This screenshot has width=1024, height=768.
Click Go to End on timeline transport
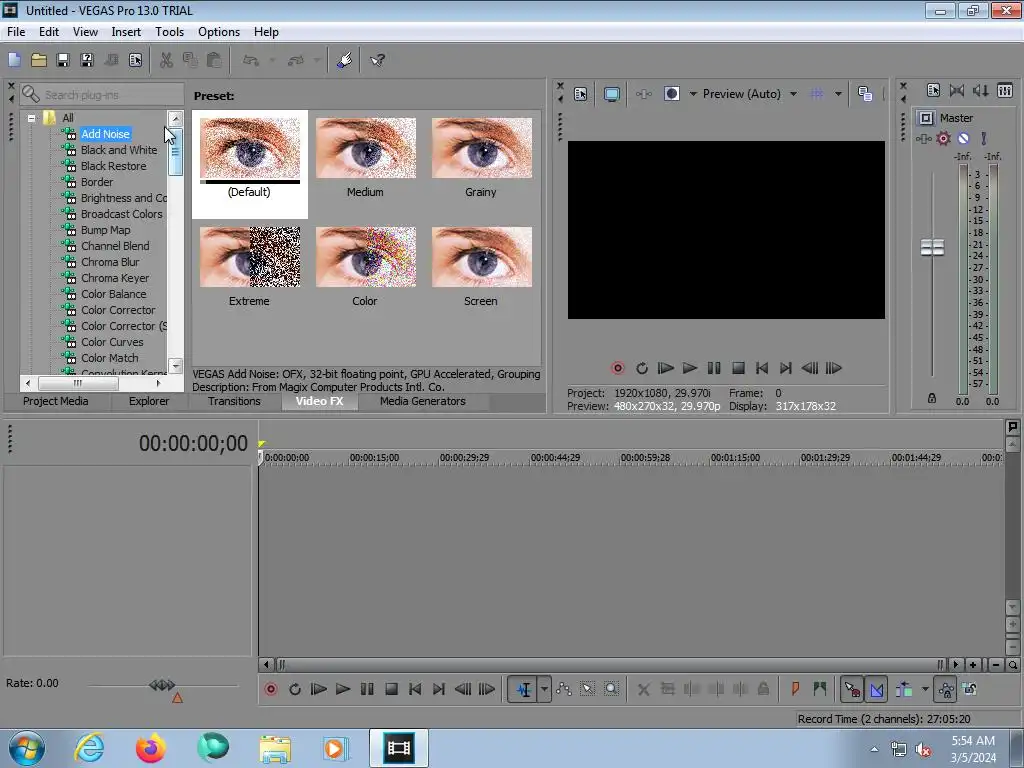(x=439, y=689)
